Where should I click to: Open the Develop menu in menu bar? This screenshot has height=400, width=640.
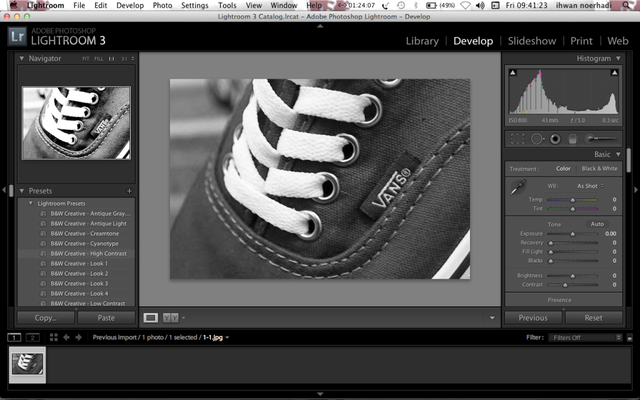(130, 5)
